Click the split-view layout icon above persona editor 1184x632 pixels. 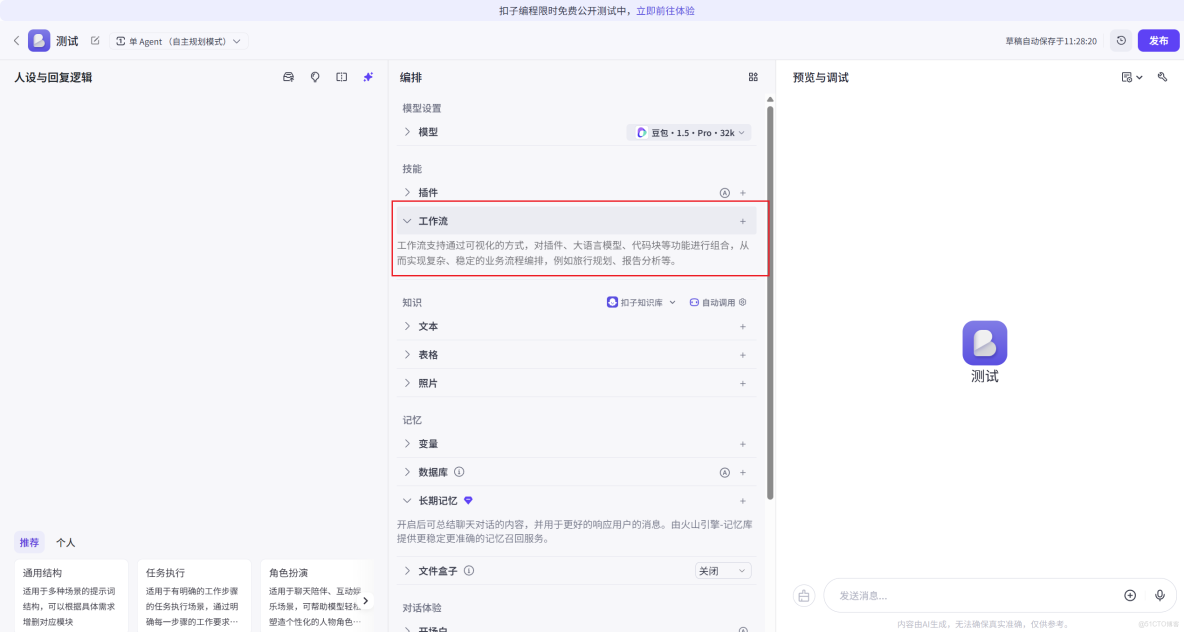click(x=341, y=77)
